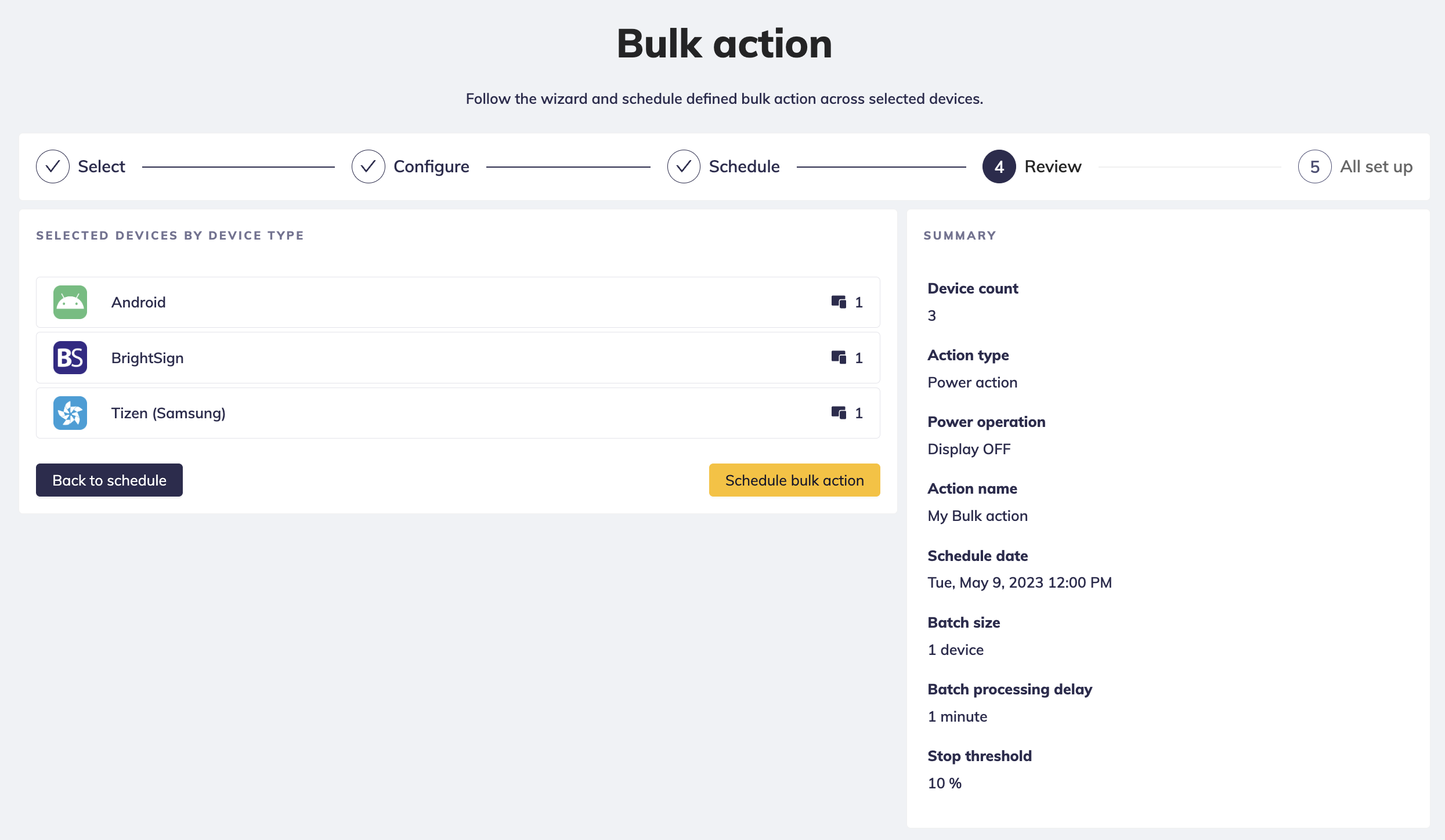The image size is (1445, 840).
Task: Click the step 5 circle for All set up
Action: [1314, 167]
